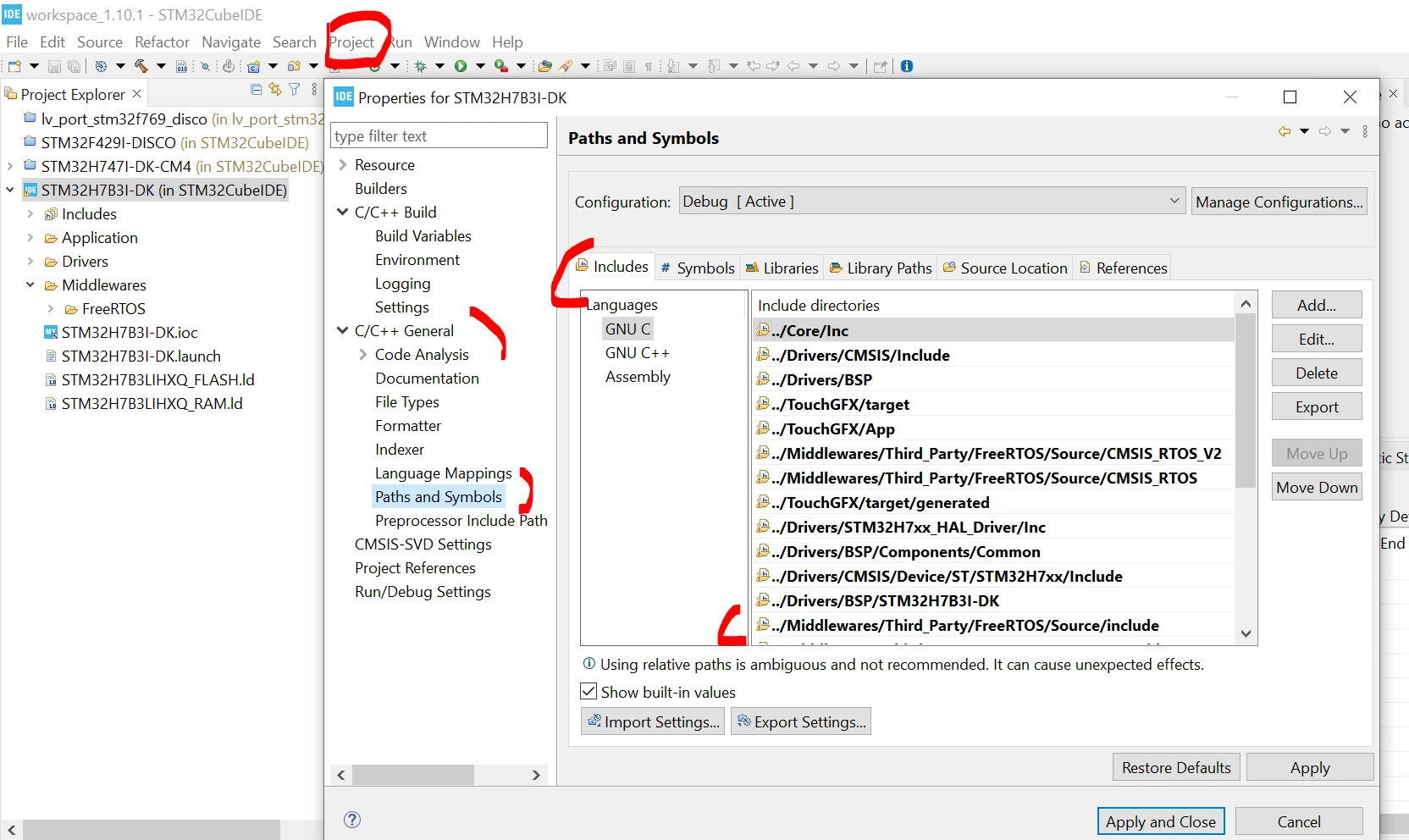Click the properties tree horizontal scrollbar thumb
Viewport: 1409px width, 840px height.
[x=413, y=775]
